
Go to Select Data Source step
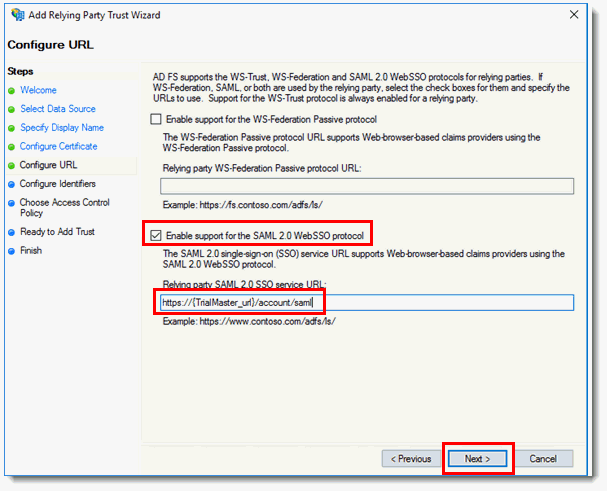pyautogui.click(x=58, y=109)
